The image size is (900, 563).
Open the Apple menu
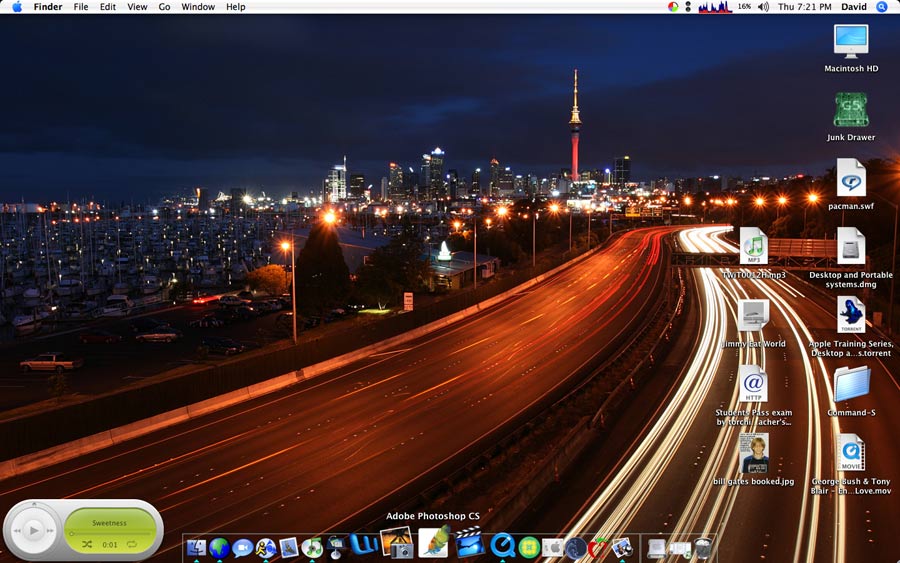pyautogui.click(x=16, y=7)
